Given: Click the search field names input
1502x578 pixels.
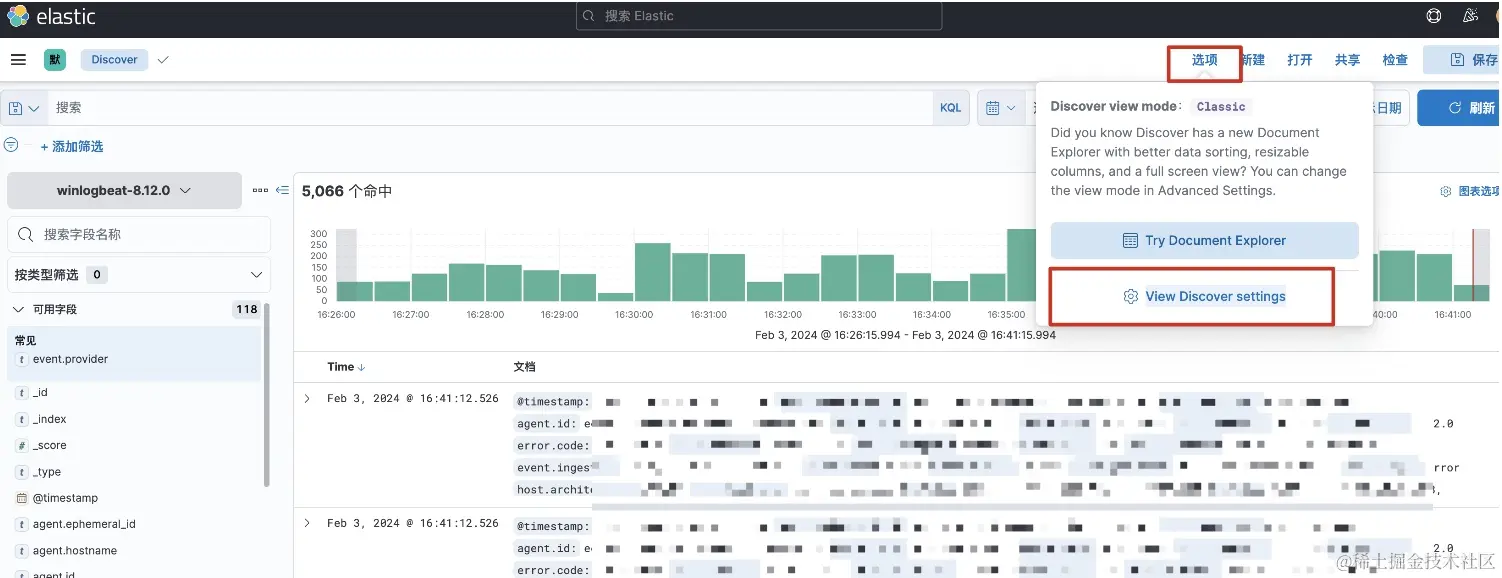Looking at the screenshot, I should (139, 234).
